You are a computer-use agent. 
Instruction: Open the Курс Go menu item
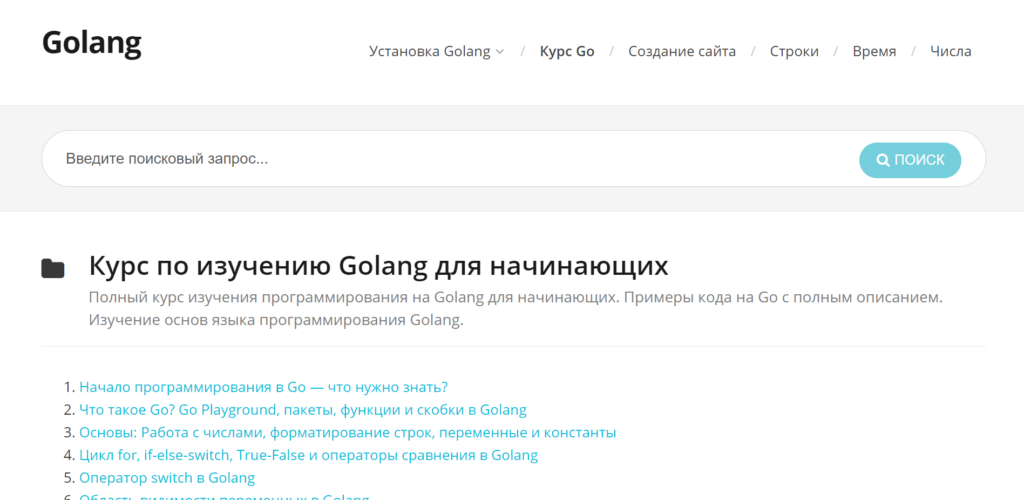click(x=567, y=51)
